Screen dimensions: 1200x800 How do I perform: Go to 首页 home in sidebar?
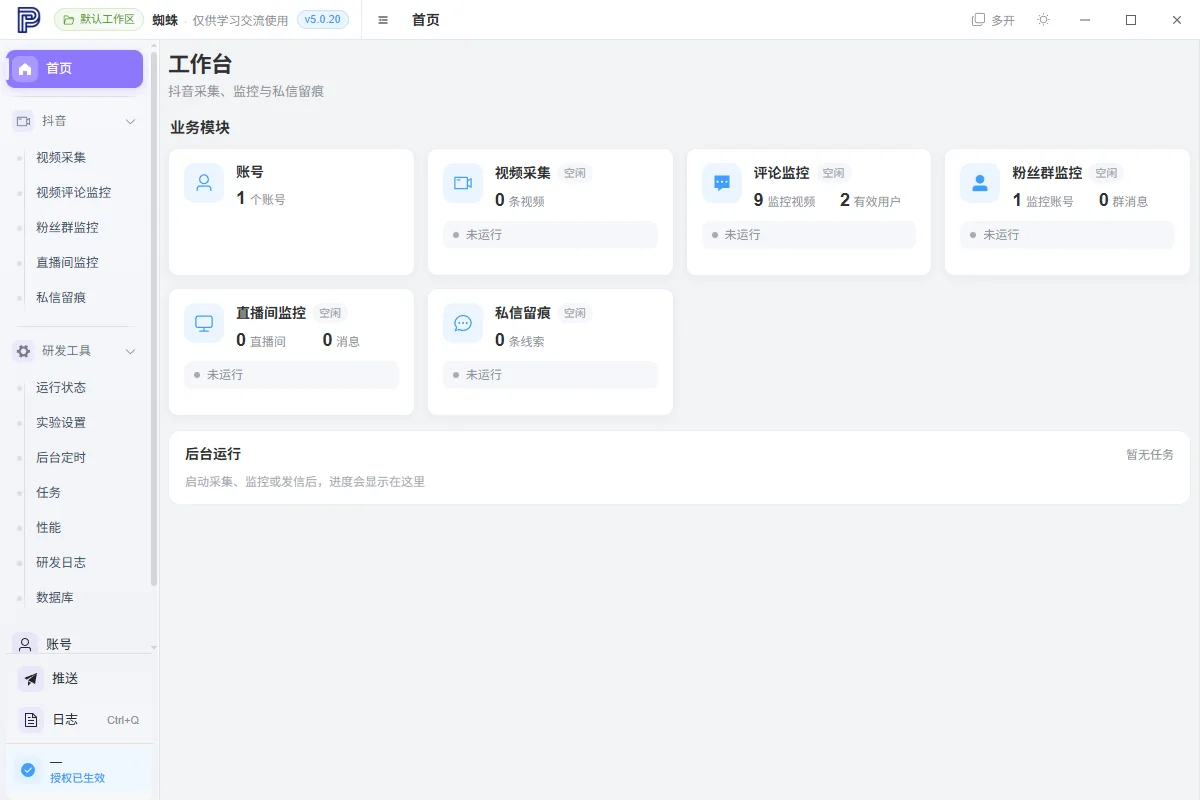click(x=75, y=69)
